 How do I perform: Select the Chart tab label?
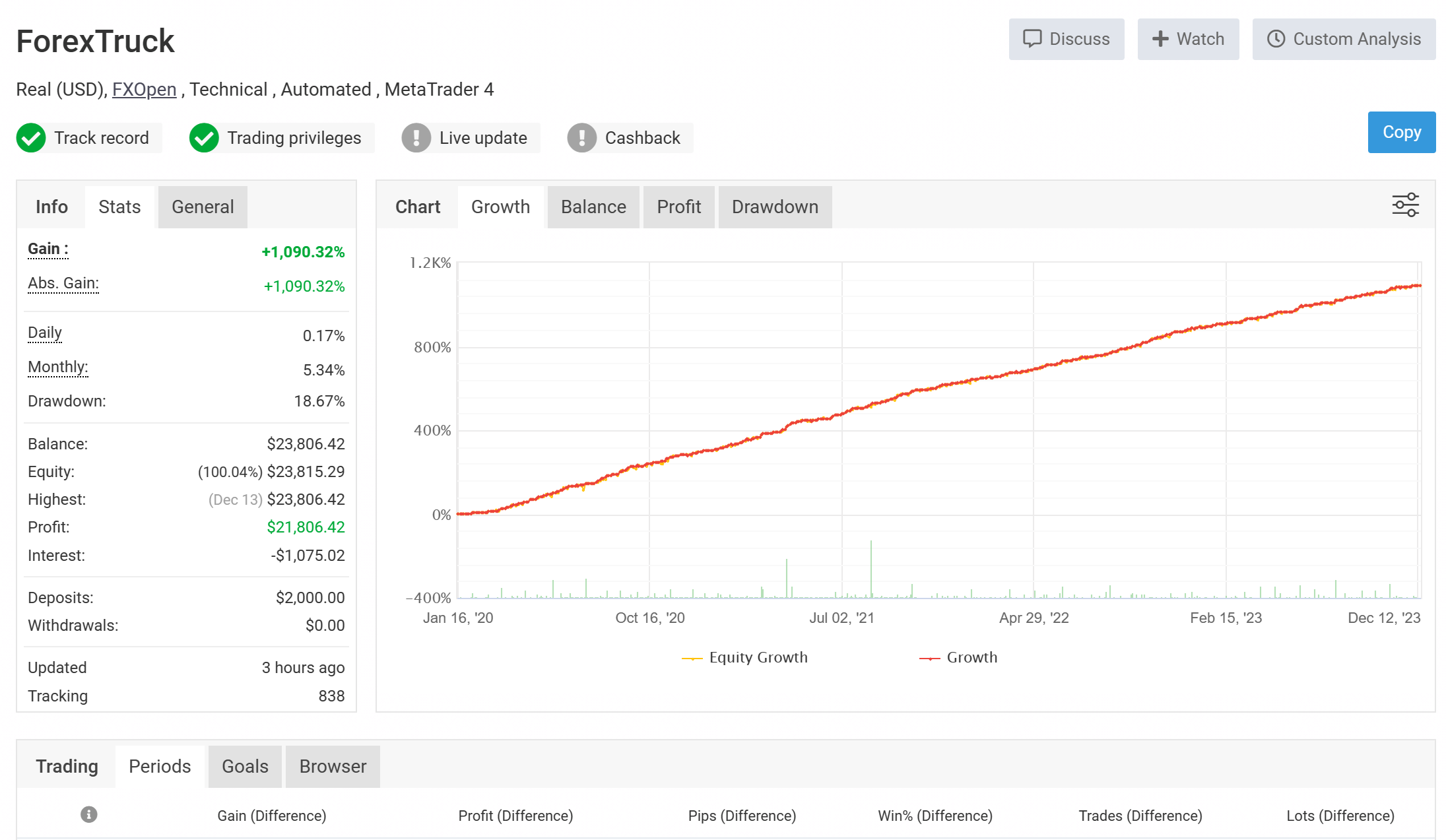click(x=418, y=207)
